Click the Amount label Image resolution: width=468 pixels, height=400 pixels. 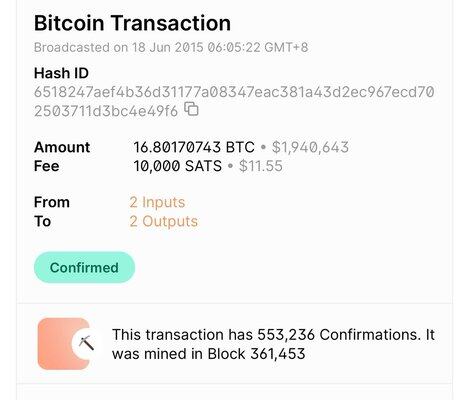62,147
